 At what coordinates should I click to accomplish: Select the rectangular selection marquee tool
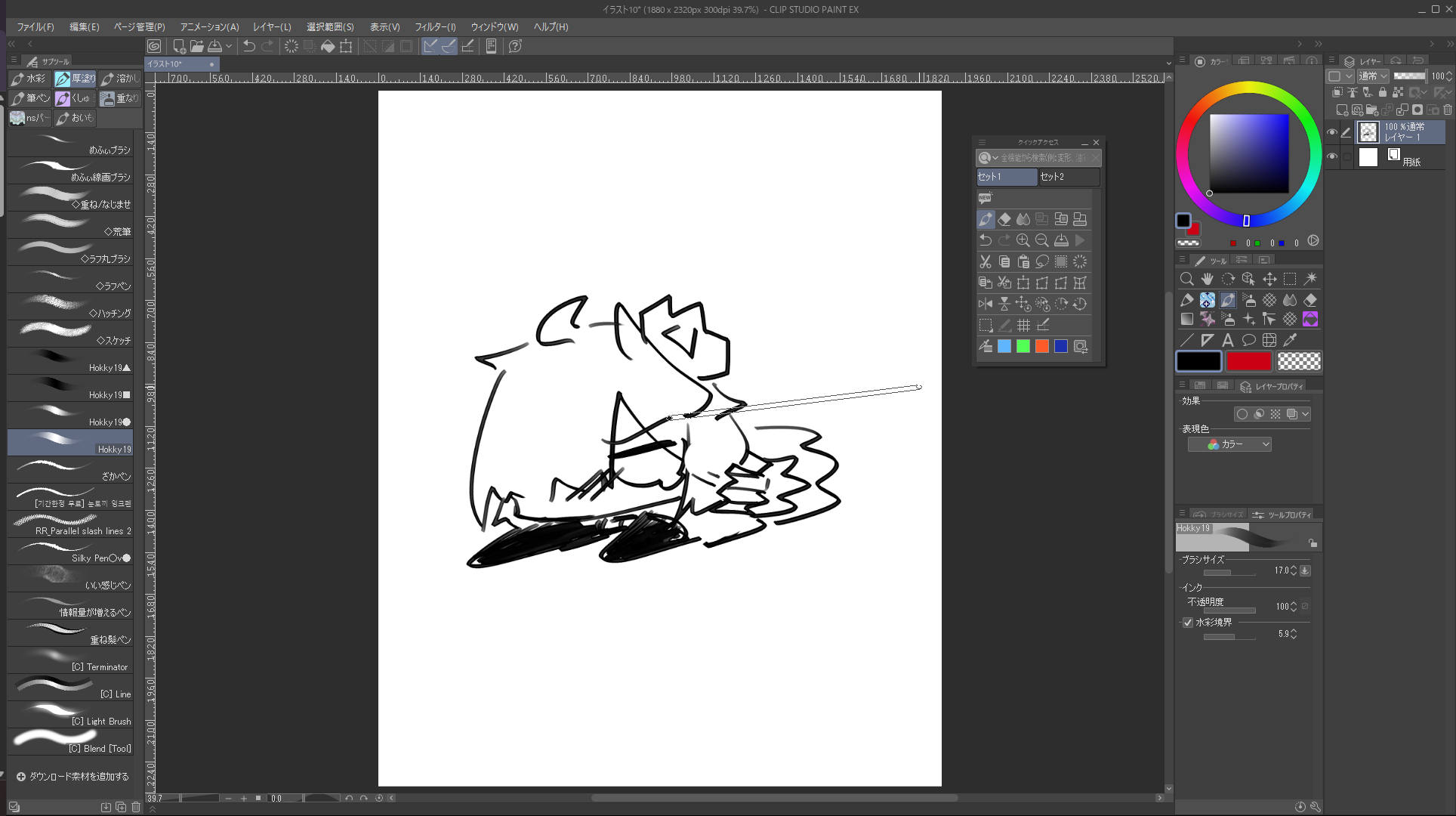click(1290, 279)
